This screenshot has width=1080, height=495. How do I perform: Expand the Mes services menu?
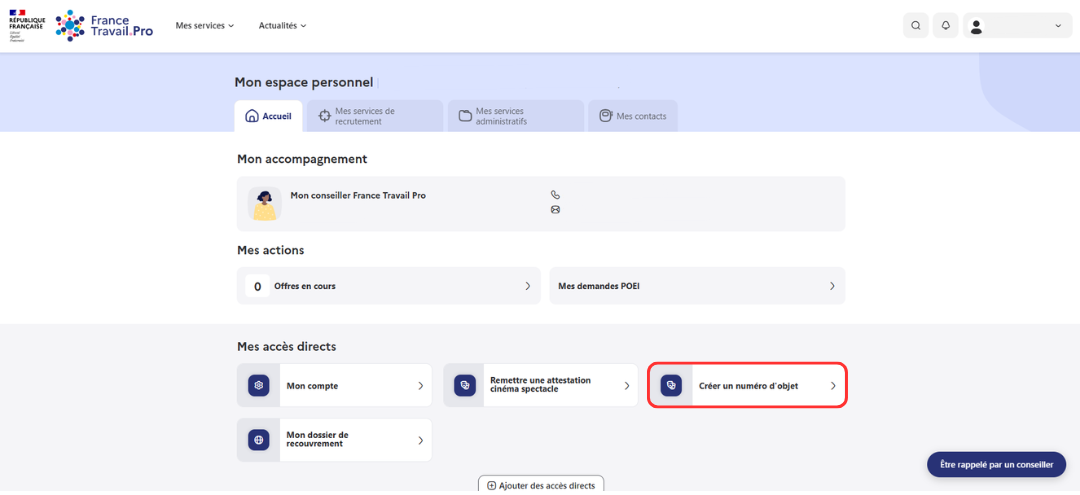click(x=205, y=25)
